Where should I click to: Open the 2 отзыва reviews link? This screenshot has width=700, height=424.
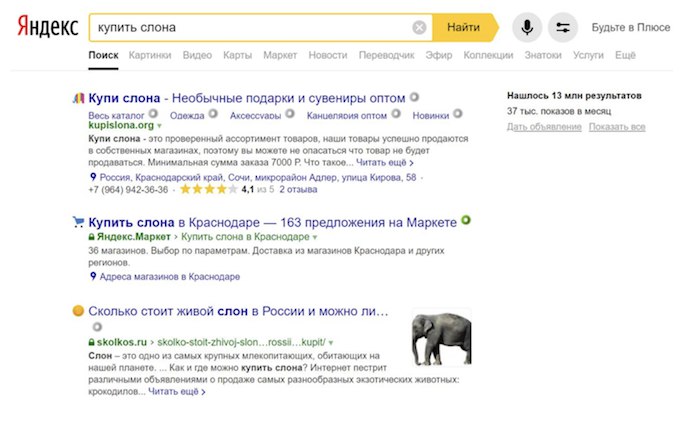[x=298, y=190]
